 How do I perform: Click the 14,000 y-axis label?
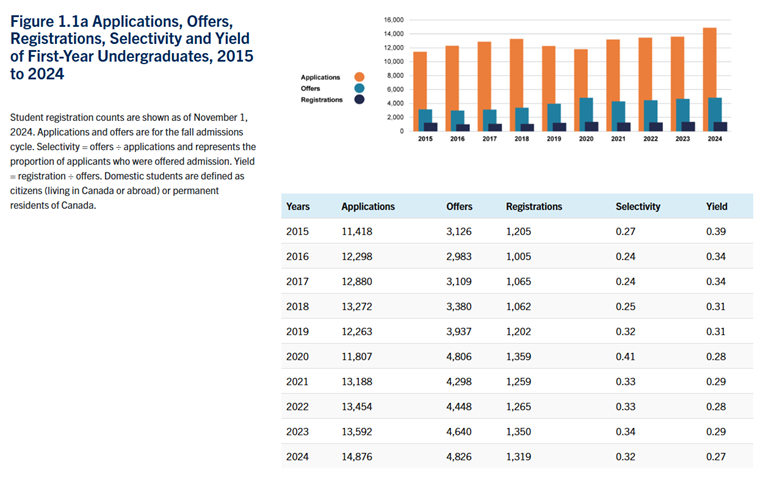point(393,34)
